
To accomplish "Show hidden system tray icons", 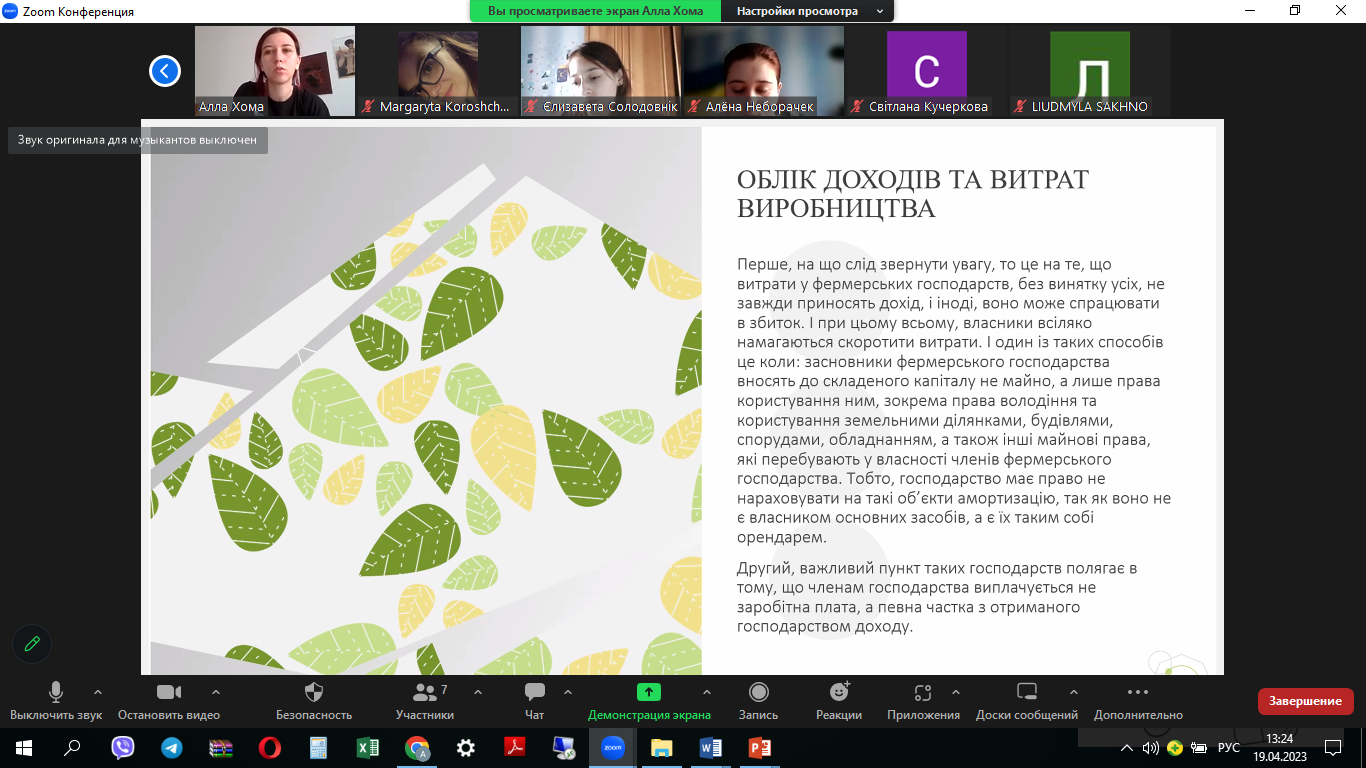I will pos(1127,748).
